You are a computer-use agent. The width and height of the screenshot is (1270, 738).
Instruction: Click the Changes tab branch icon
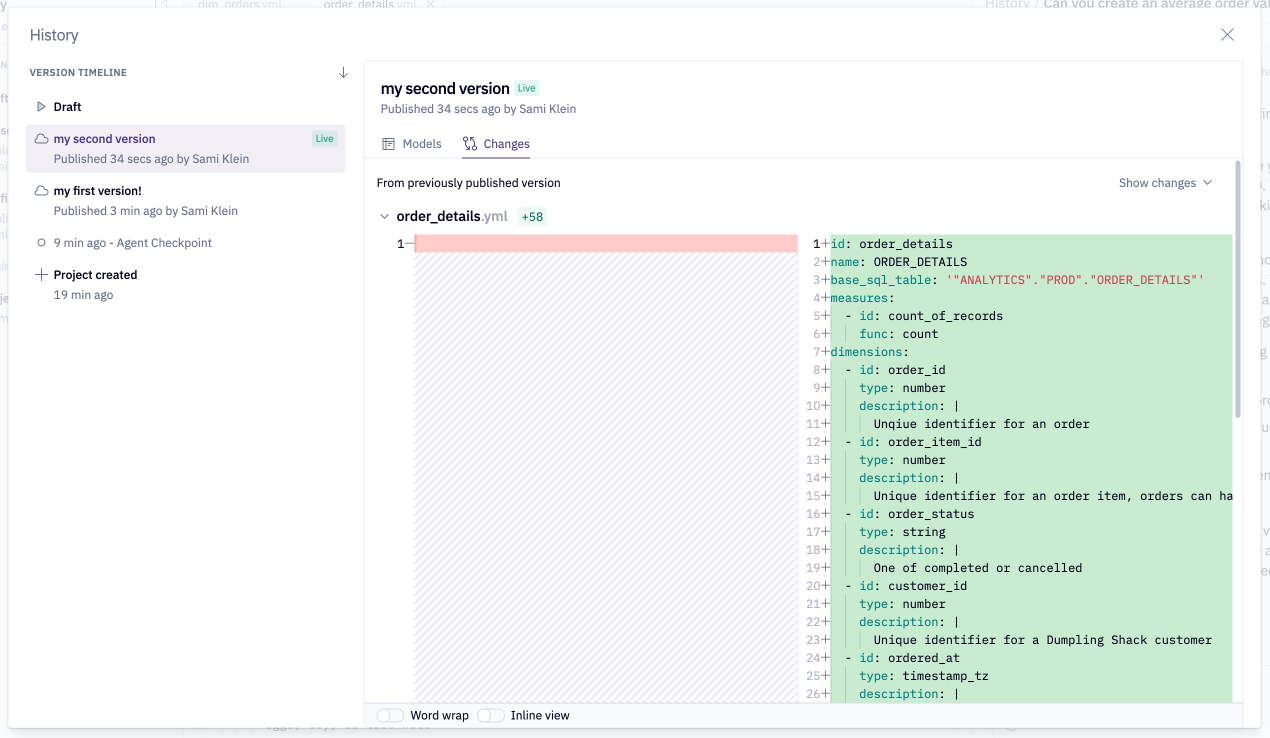coord(470,144)
